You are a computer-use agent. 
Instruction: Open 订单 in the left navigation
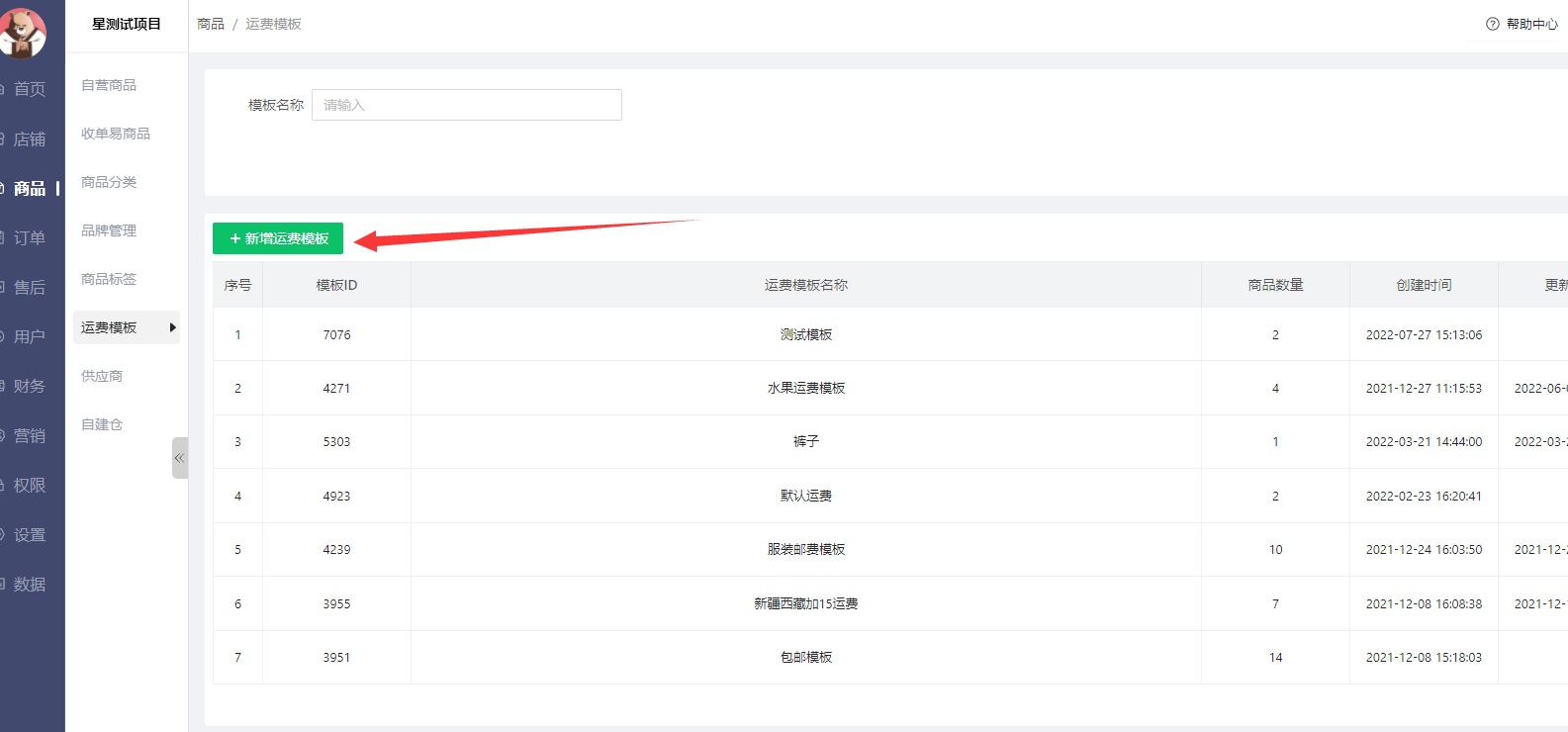(29, 237)
